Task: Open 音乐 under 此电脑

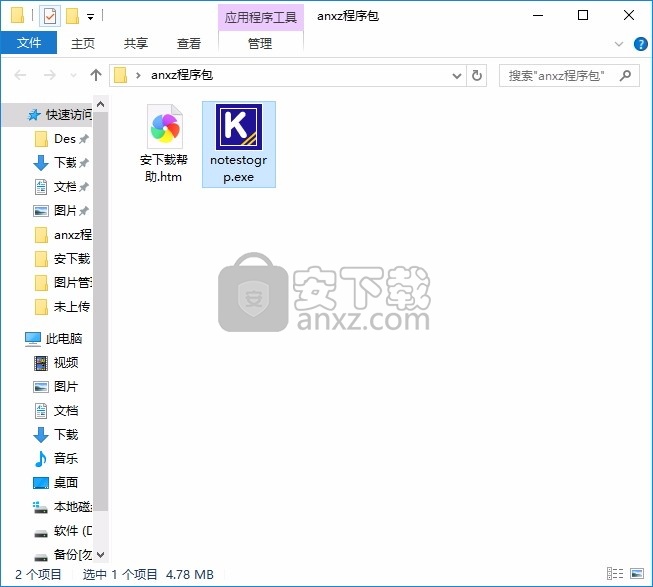Action: (x=54, y=459)
